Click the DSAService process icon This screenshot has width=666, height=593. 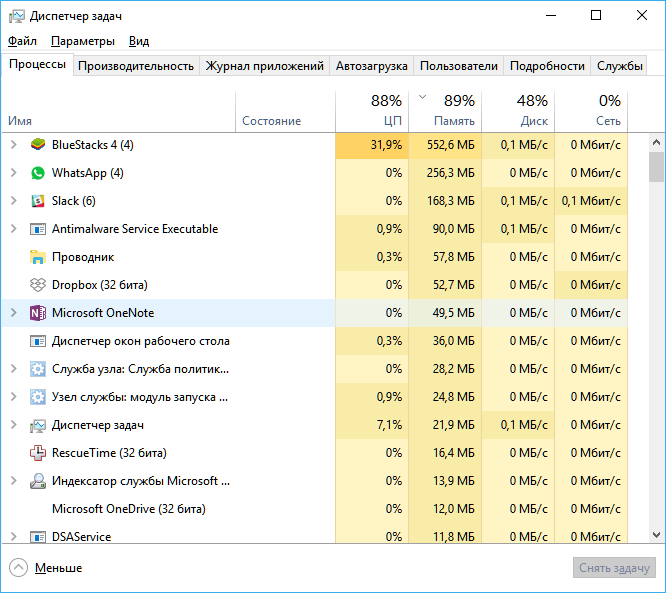click(x=38, y=537)
